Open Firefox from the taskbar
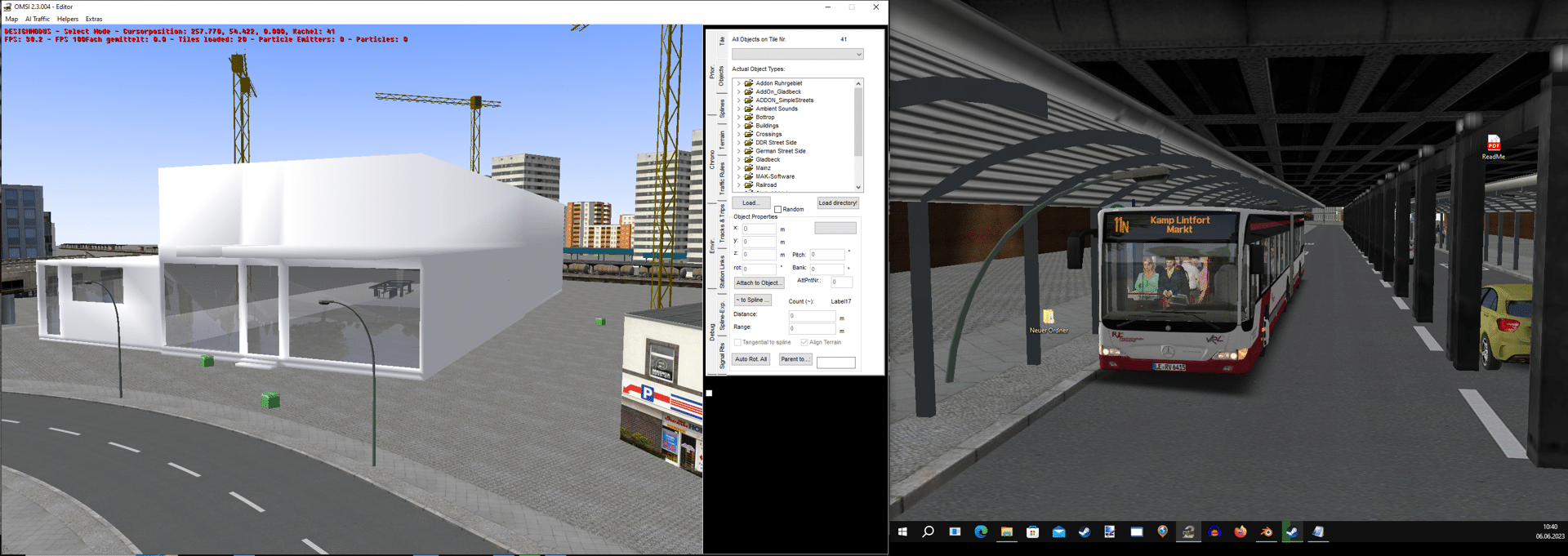The image size is (1568, 556). (x=1240, y=532)
